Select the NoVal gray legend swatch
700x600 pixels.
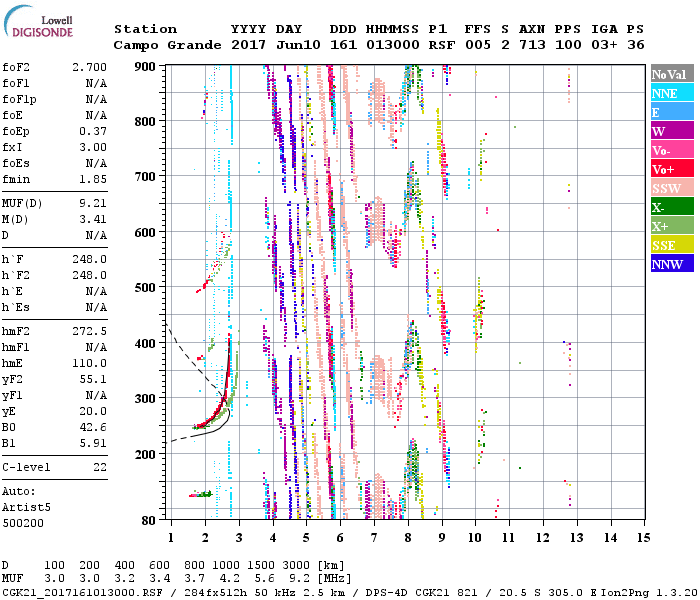tap(672, 74)
